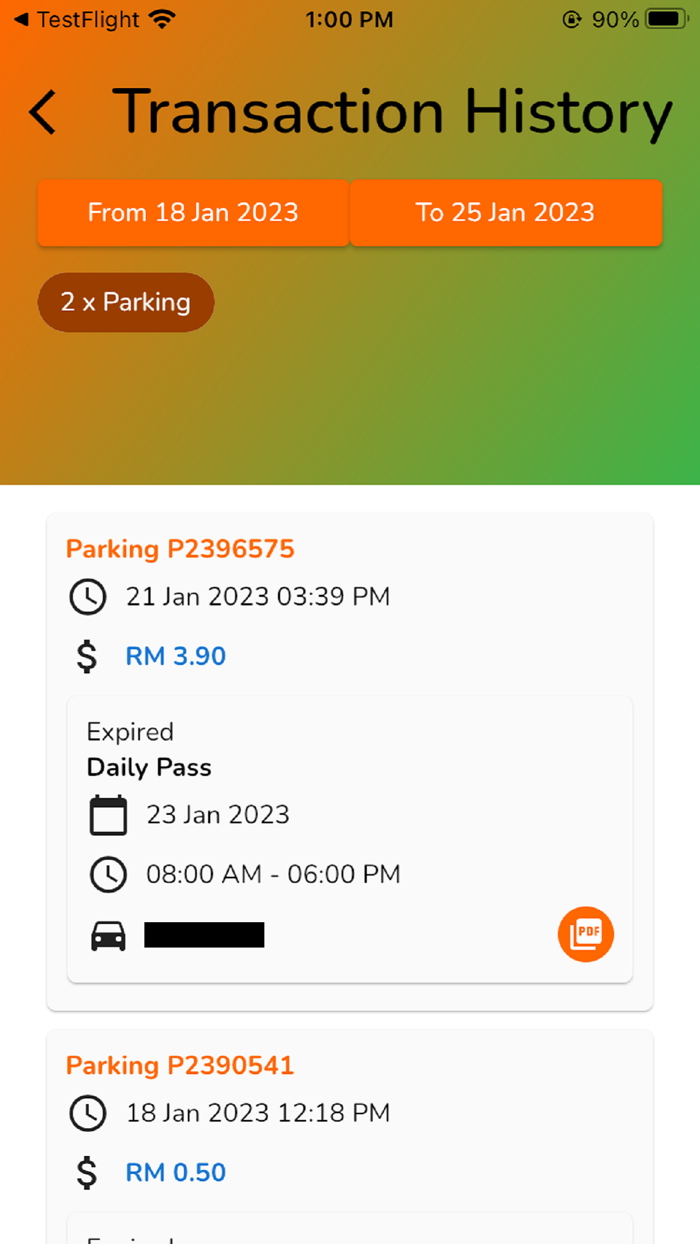Select the dollar icon next to RM 0.50

click(x=88, y=1172)
